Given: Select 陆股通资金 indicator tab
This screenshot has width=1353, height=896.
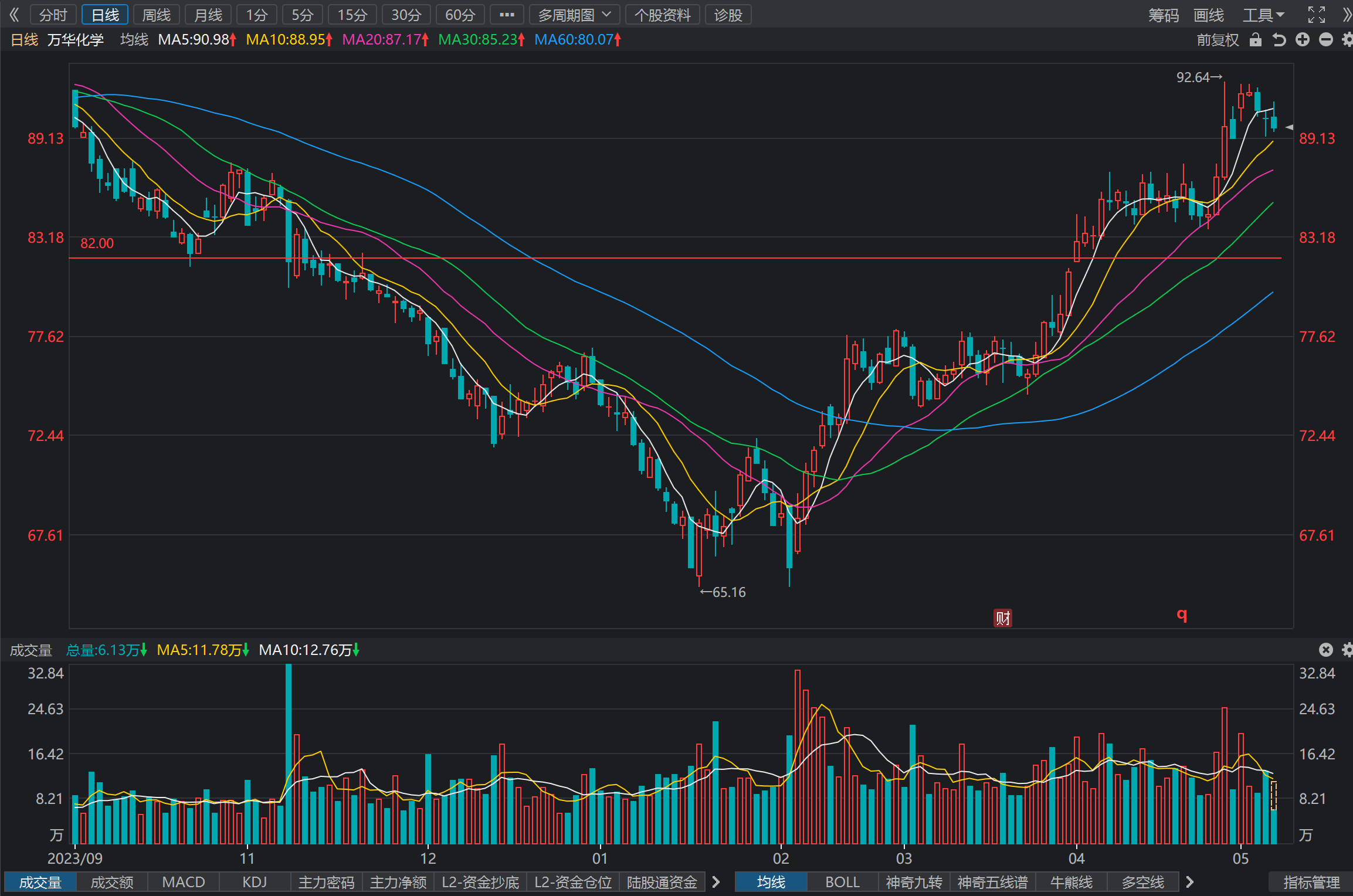Looking at the screenshot, I should point(662,882).
